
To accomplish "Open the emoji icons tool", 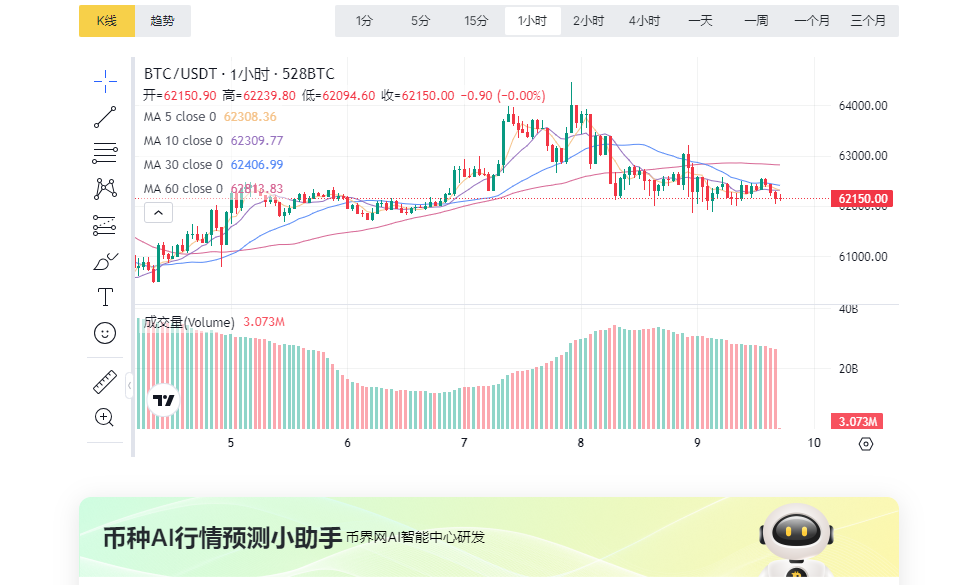I will click(x=105, y=333).
